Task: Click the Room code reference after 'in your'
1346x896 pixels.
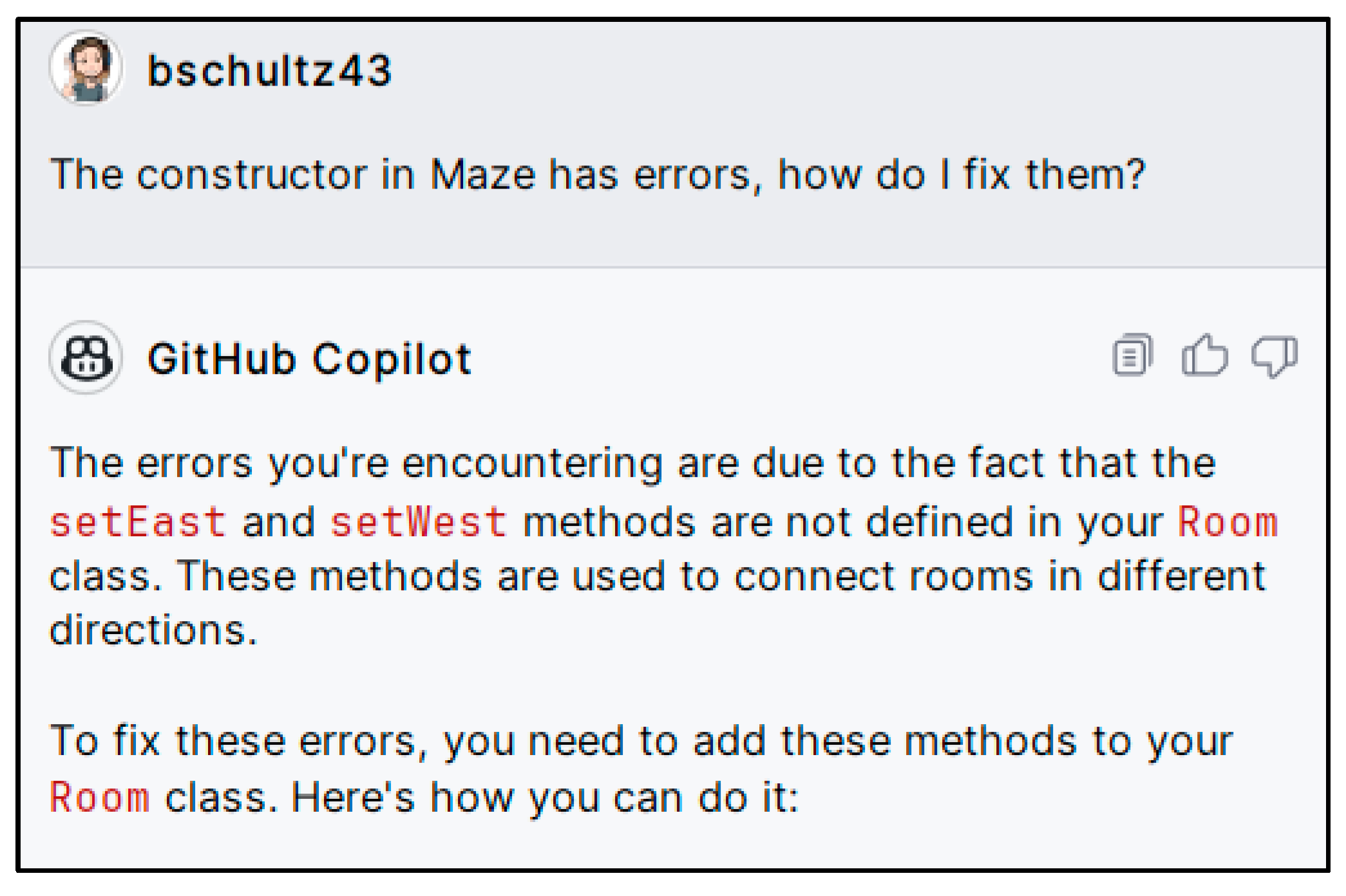Action: point(1228,521)
